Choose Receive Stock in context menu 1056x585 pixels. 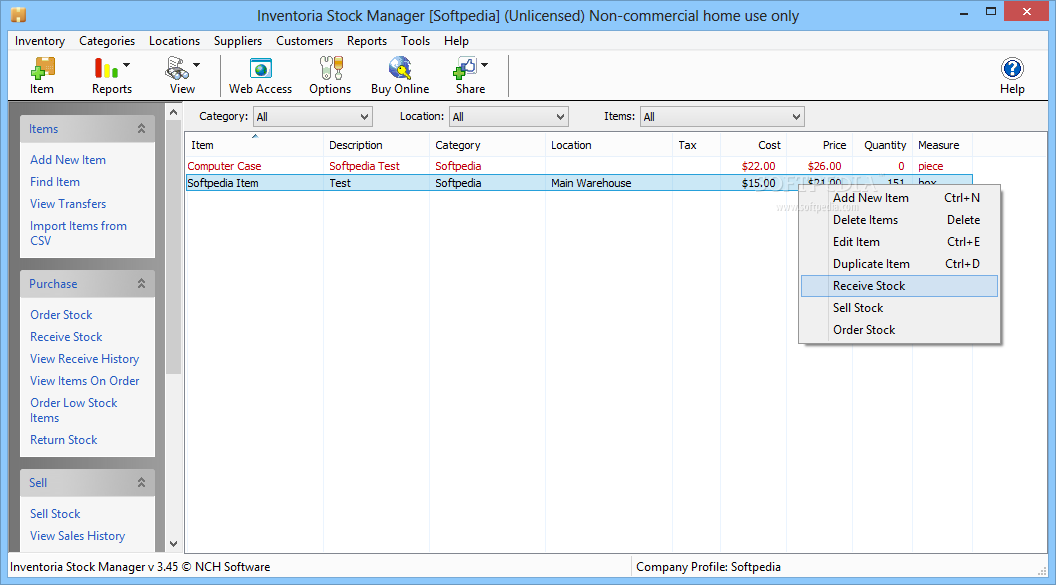point(899,285)
